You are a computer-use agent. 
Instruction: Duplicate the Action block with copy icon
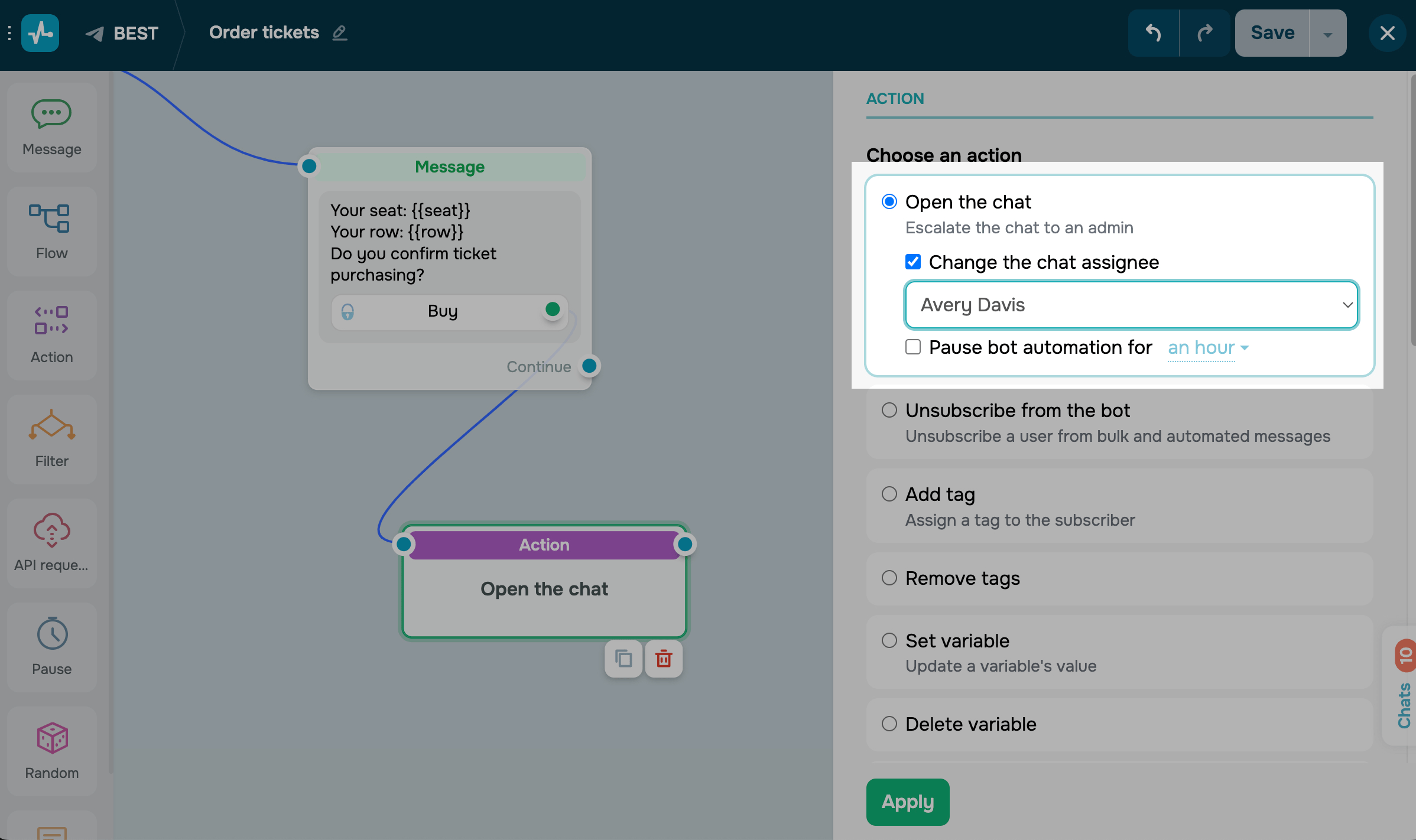pos(623,658)
